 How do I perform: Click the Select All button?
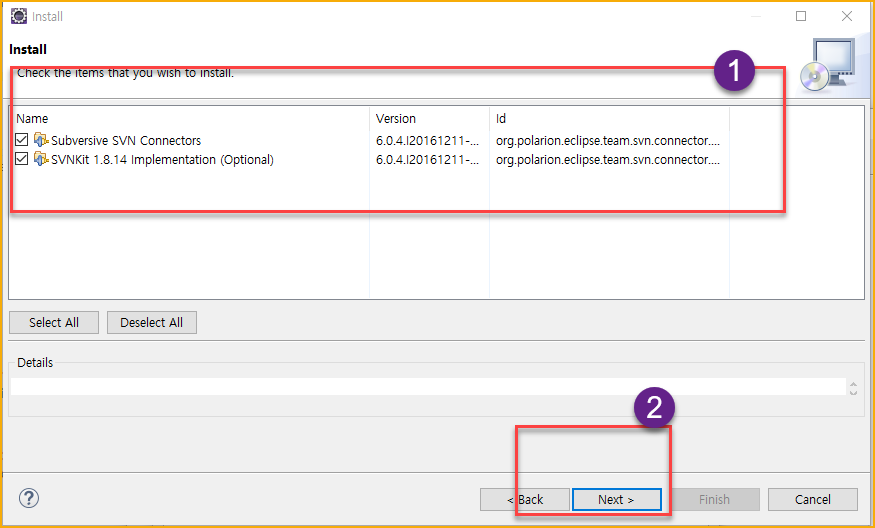point(54,323)
